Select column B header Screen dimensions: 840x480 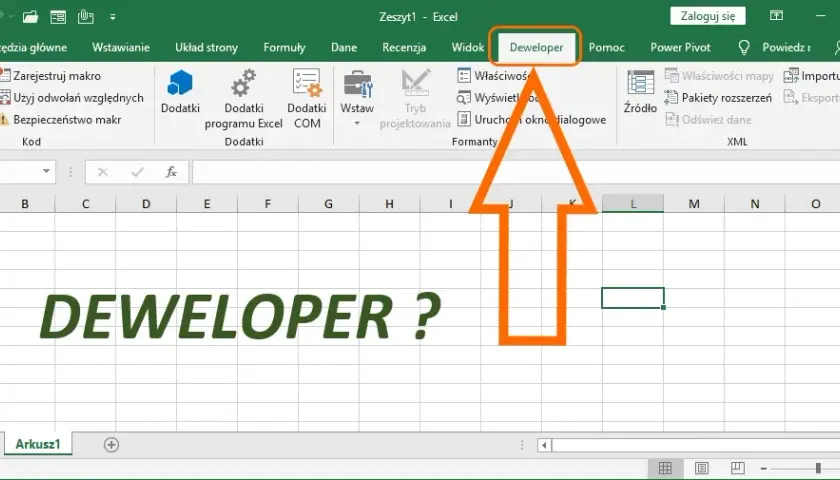tap(25, 204)
